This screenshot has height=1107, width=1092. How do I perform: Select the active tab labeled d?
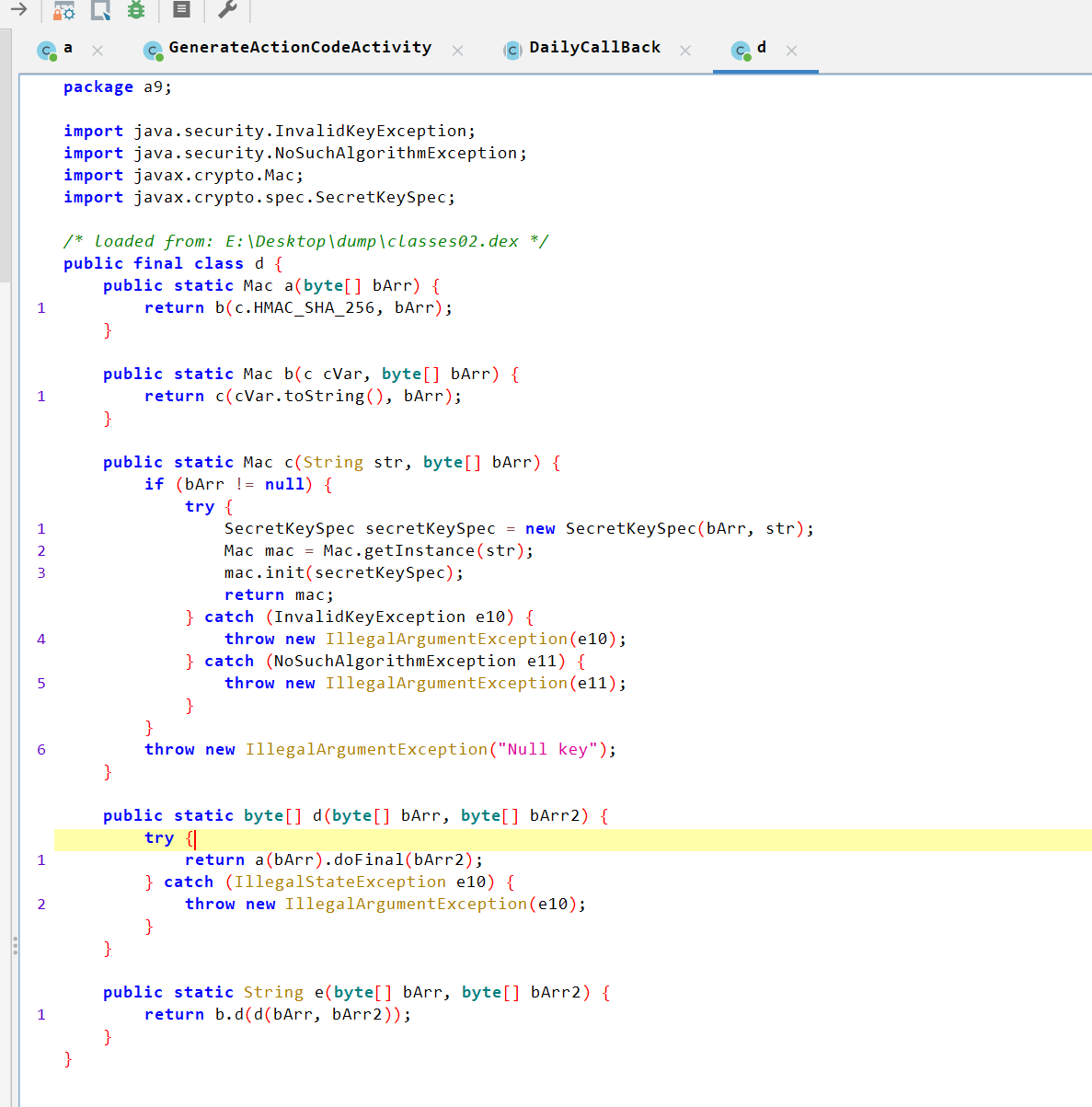(761, 48)
